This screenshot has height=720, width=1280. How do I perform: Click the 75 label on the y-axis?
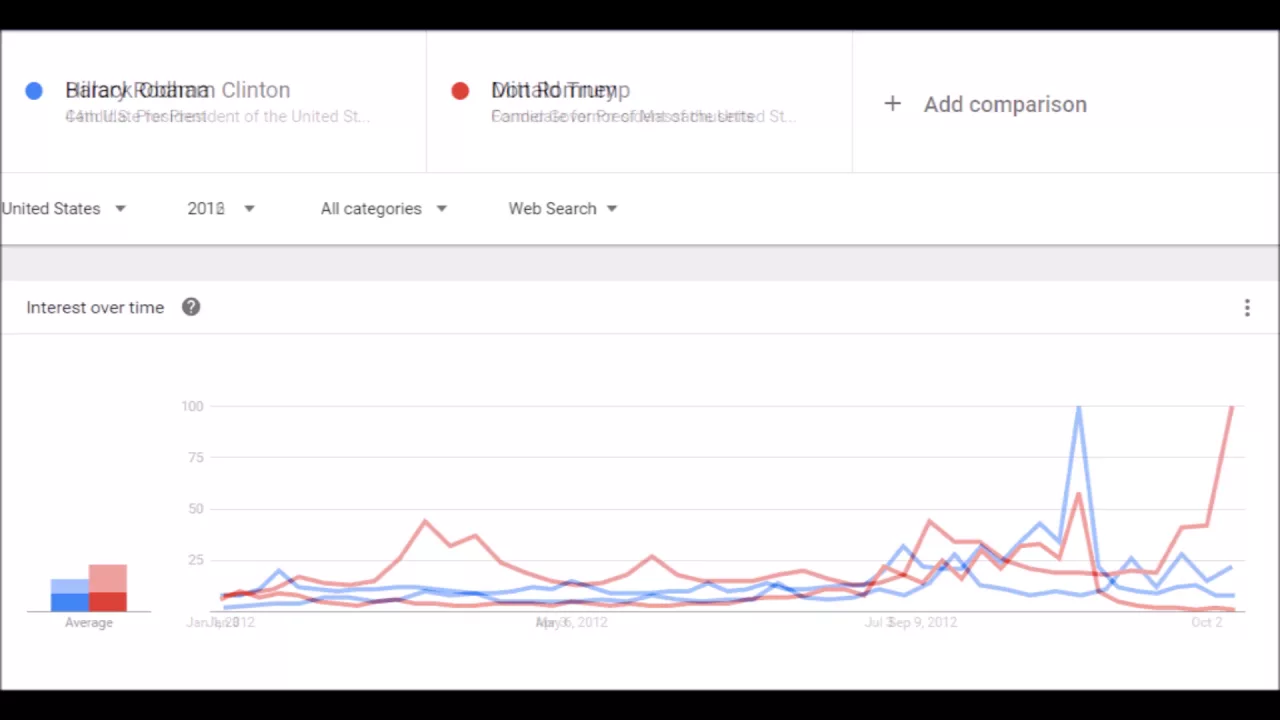point(195,457)
